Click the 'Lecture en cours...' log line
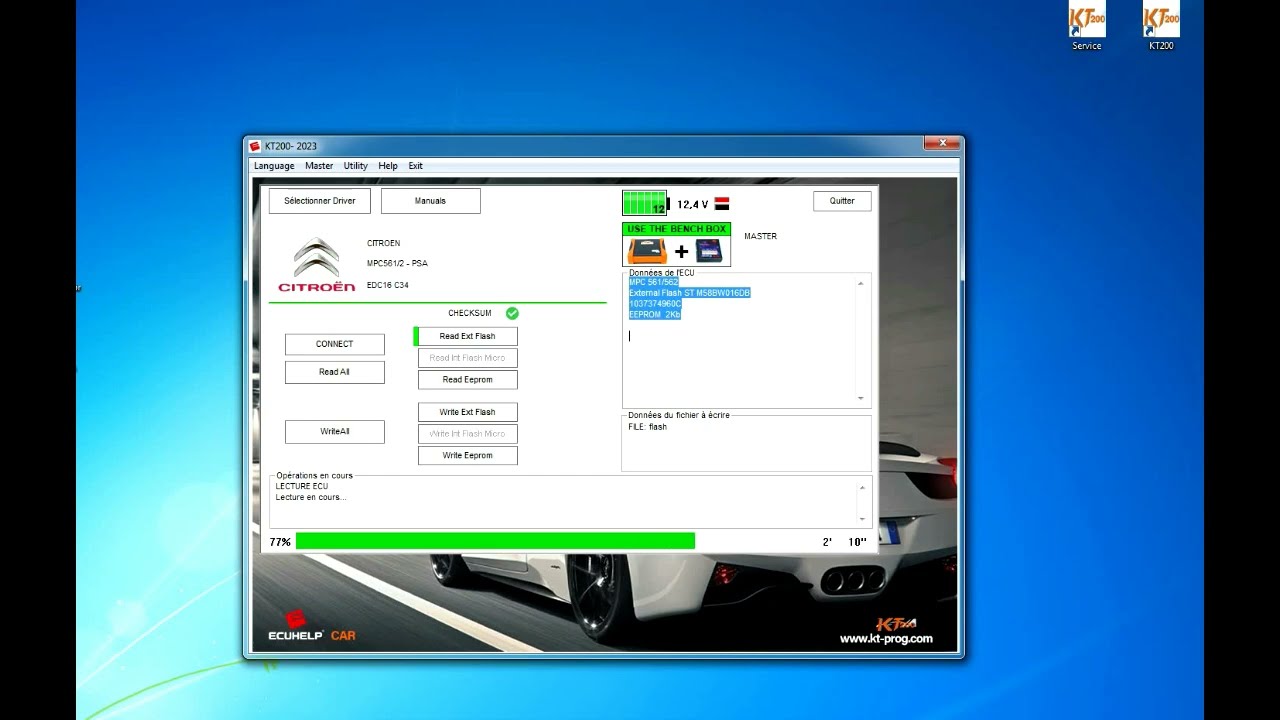The width and height of the screenshot is (1280, 720). click(x=311, y=497)
